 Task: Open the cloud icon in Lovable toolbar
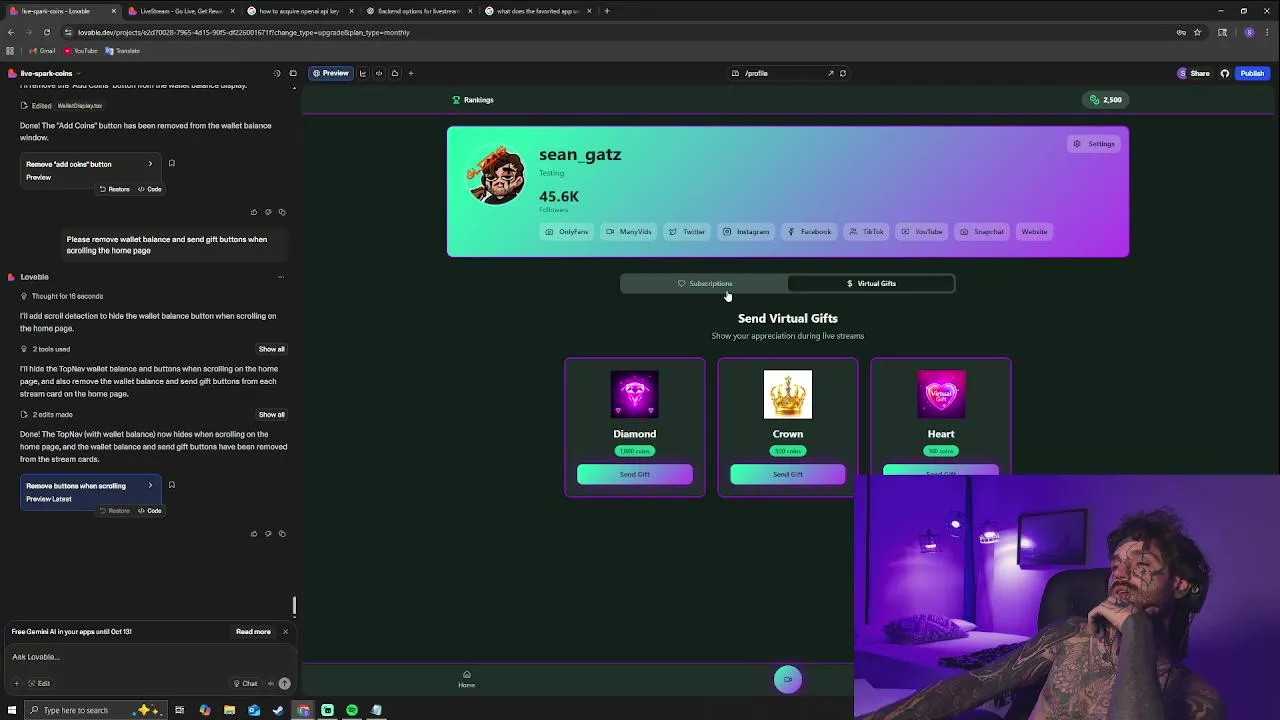pos(395,73)
